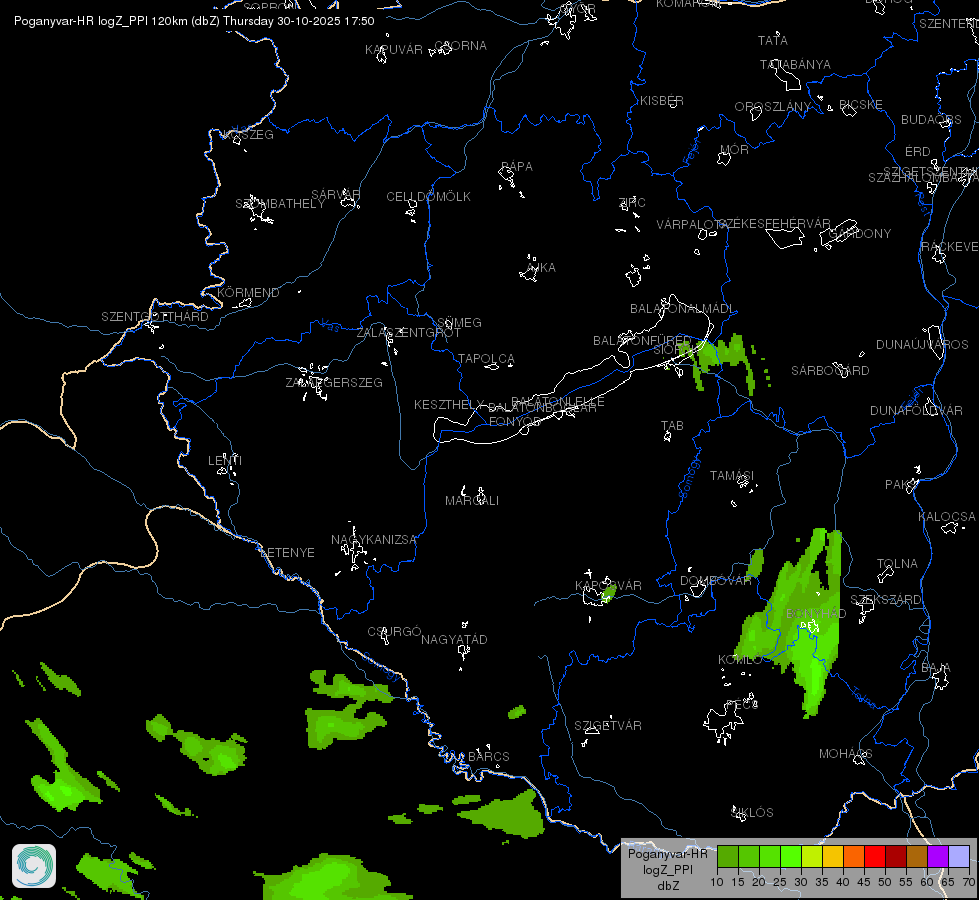Screen dimensions: 979x900
Task: Click the SÁRVÁR town label
Action: pos(335,195)
